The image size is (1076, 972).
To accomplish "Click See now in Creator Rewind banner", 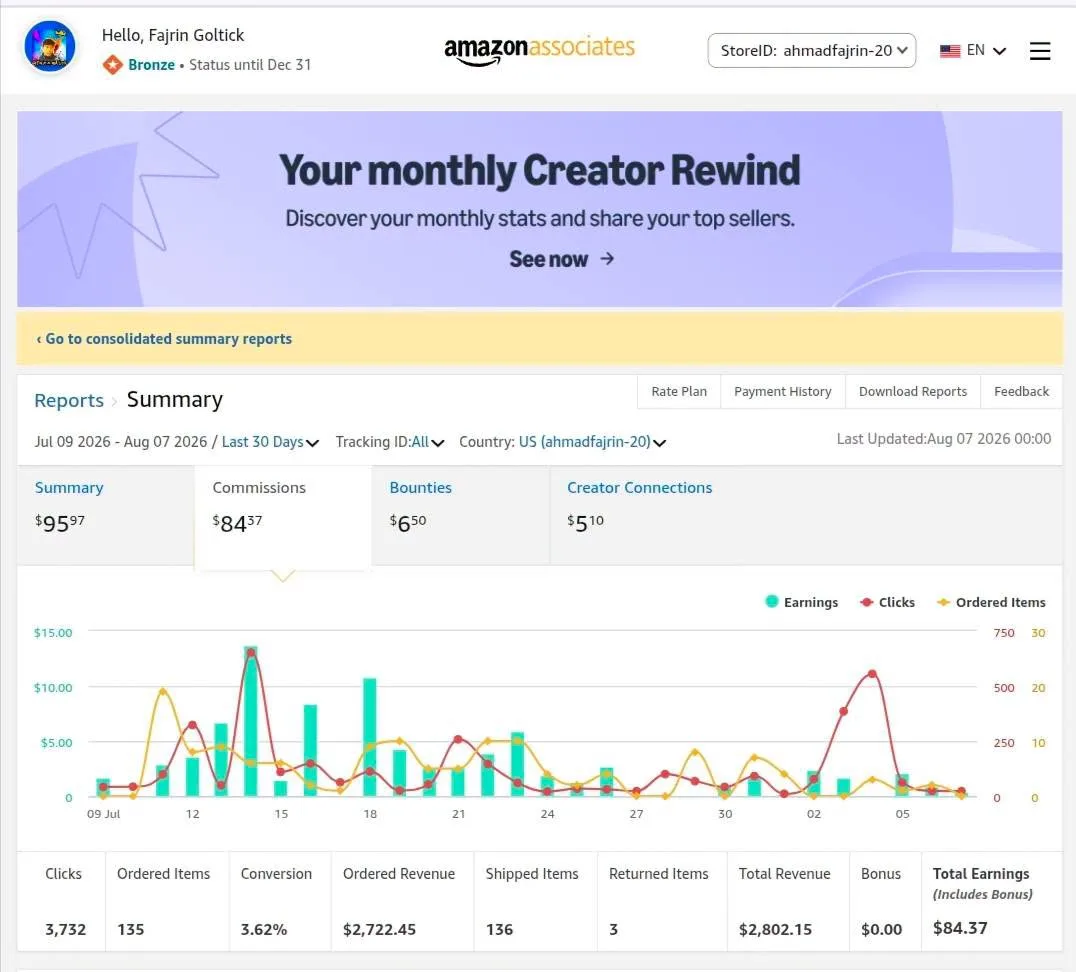I will tap(548, 259).
